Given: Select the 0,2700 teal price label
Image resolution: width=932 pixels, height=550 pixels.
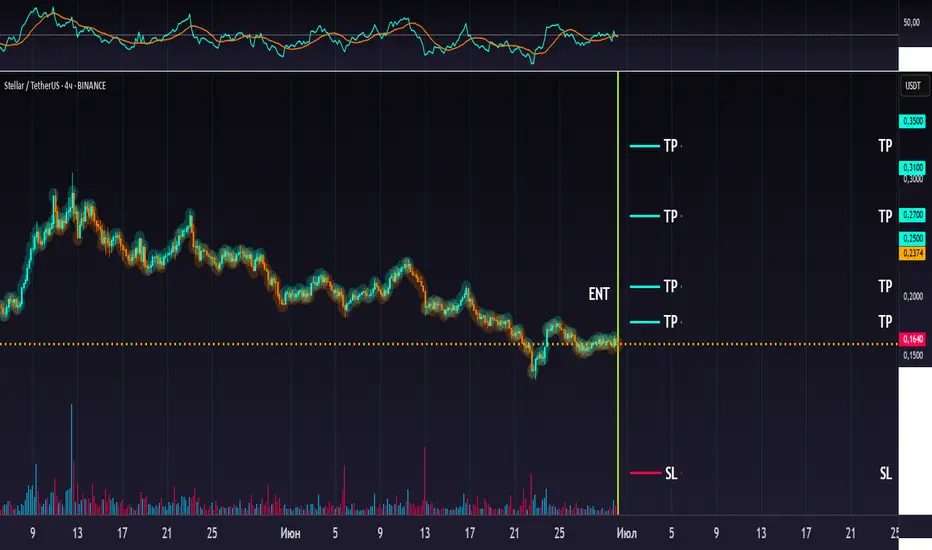Looking at the screenshot, I should coord(912,215).
